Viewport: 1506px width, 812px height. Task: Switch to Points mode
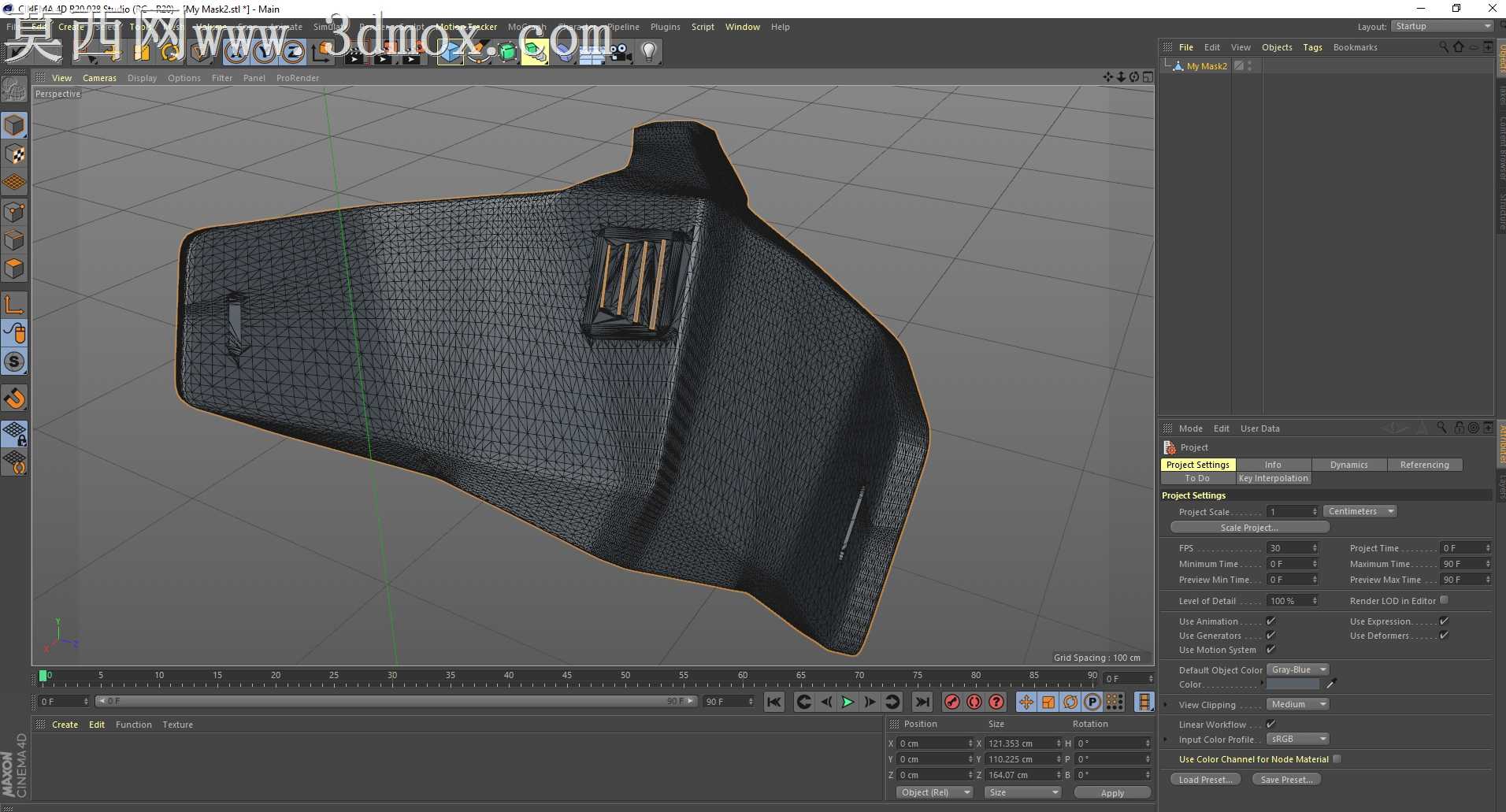tap(14, 211)
